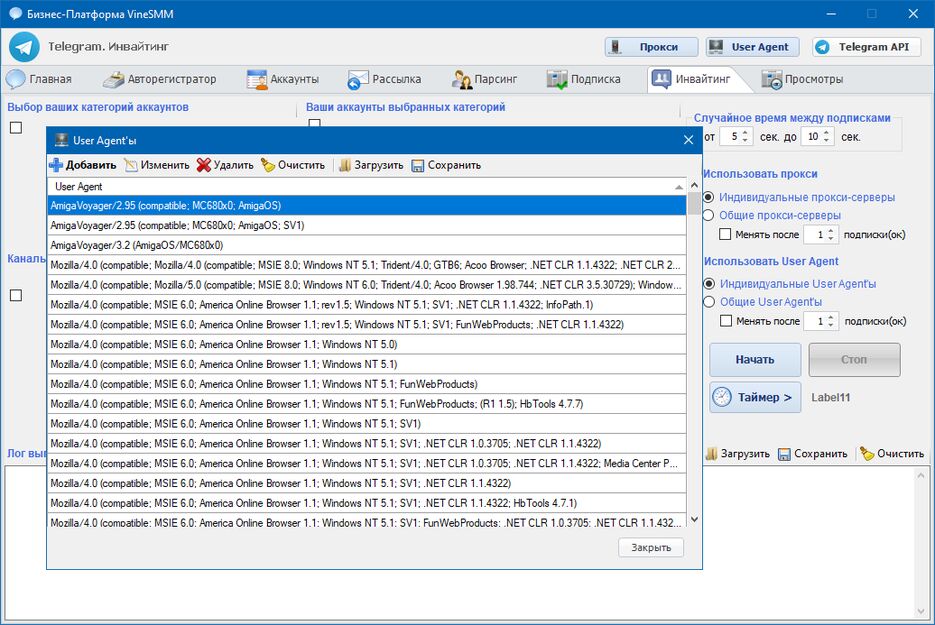Viewport: 935px width, 625px height.
Task: Select the Инвайтинг tab
Action: pos(693,79)
